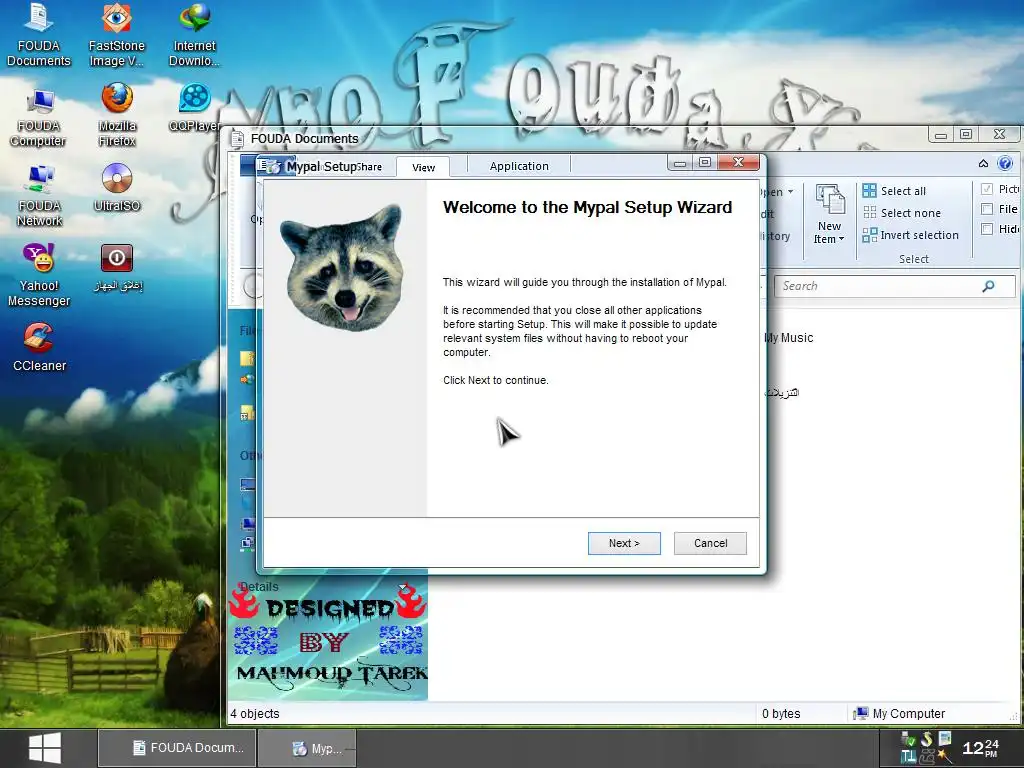Screen dimensions: 1024x768
Task: Open the FOUDA Network desktop icon
Action: (x=39, y=196)
